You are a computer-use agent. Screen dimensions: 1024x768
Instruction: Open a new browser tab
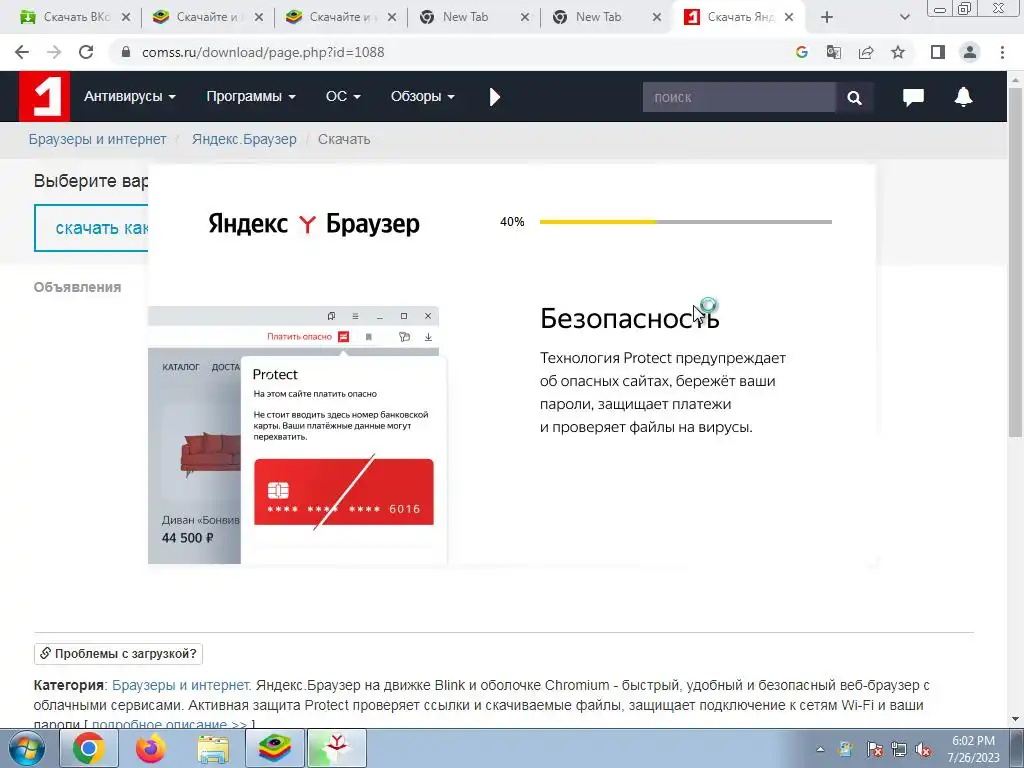(827, 18)
